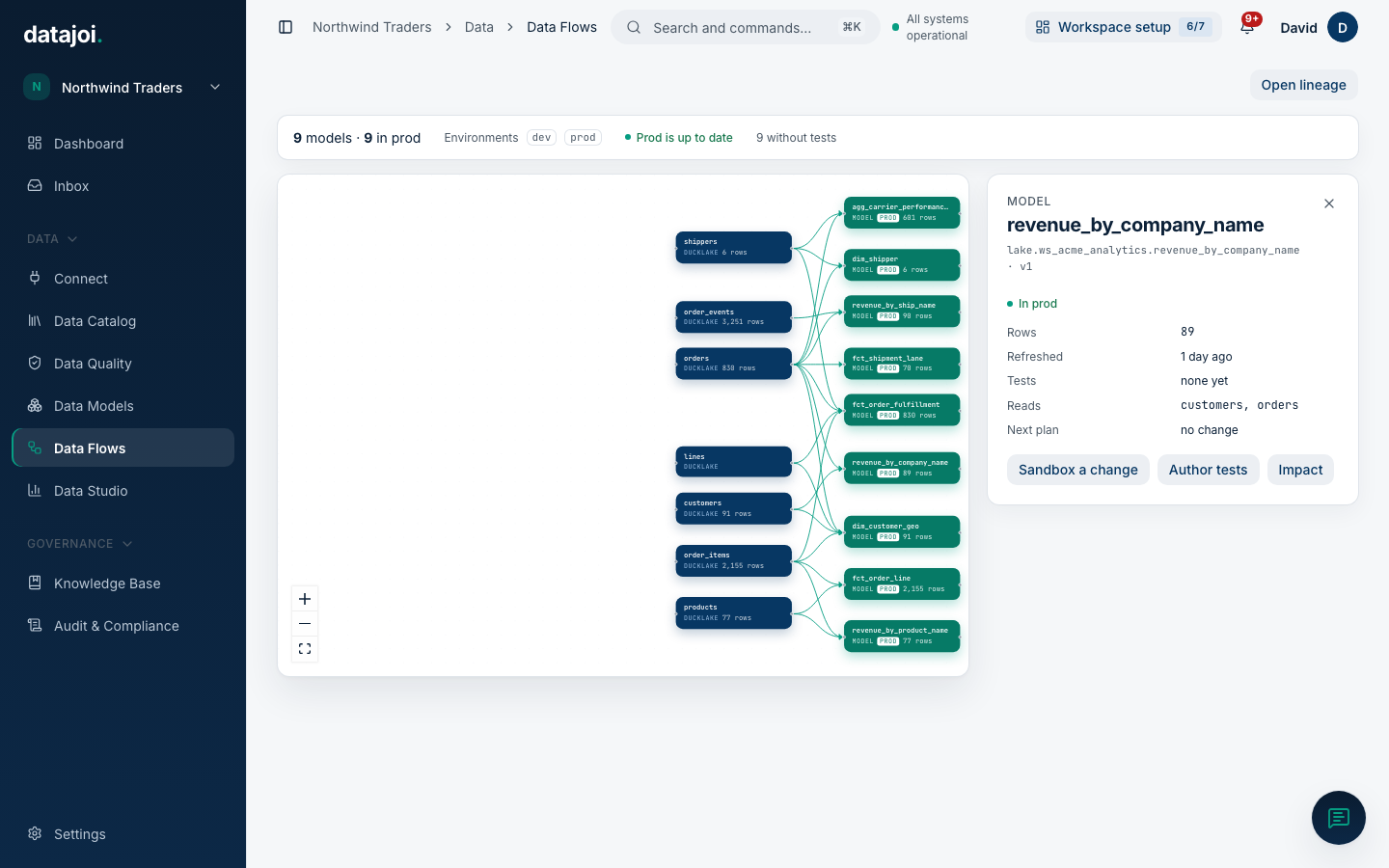Image resolution: width=1389 pixels, height=868 pixels.
Task: Click the datajoi logo
Action: pyautogui.click(x=63, y=35)
